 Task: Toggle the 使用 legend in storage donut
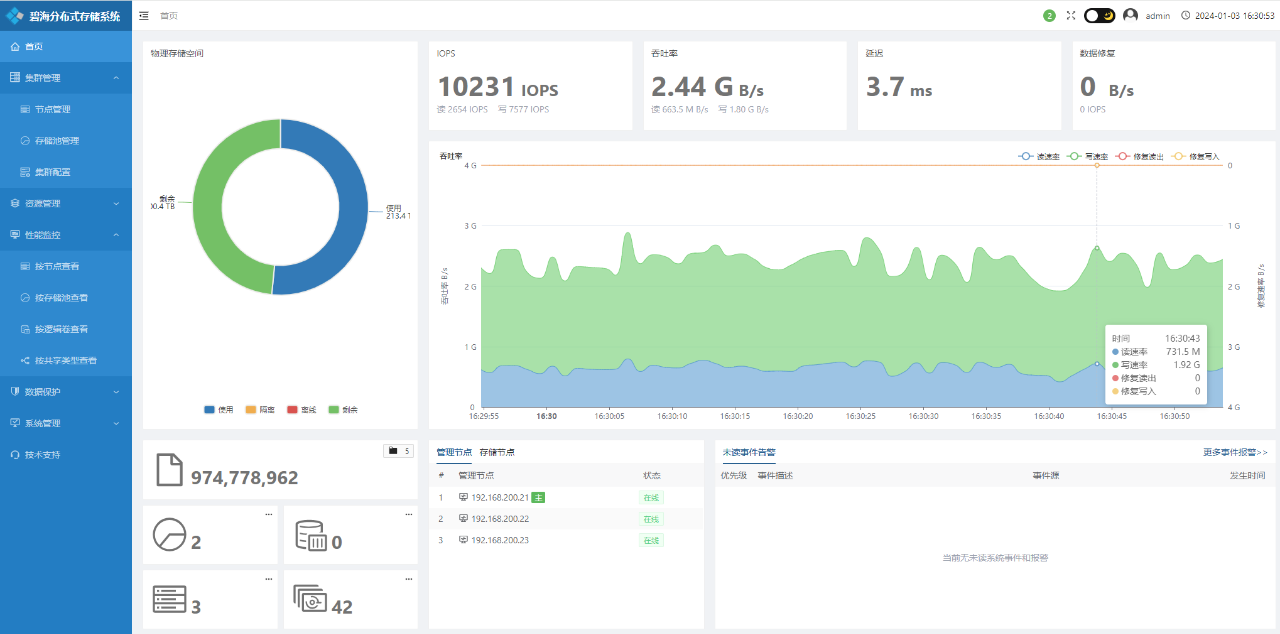pyautogui.click(x=218, y=410)
